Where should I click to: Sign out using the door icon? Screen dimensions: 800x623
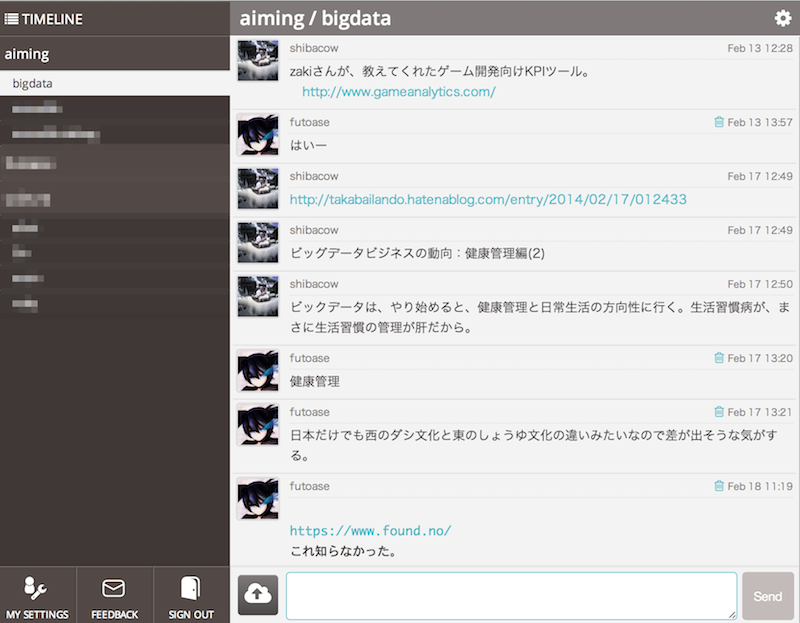click(190, 597)
